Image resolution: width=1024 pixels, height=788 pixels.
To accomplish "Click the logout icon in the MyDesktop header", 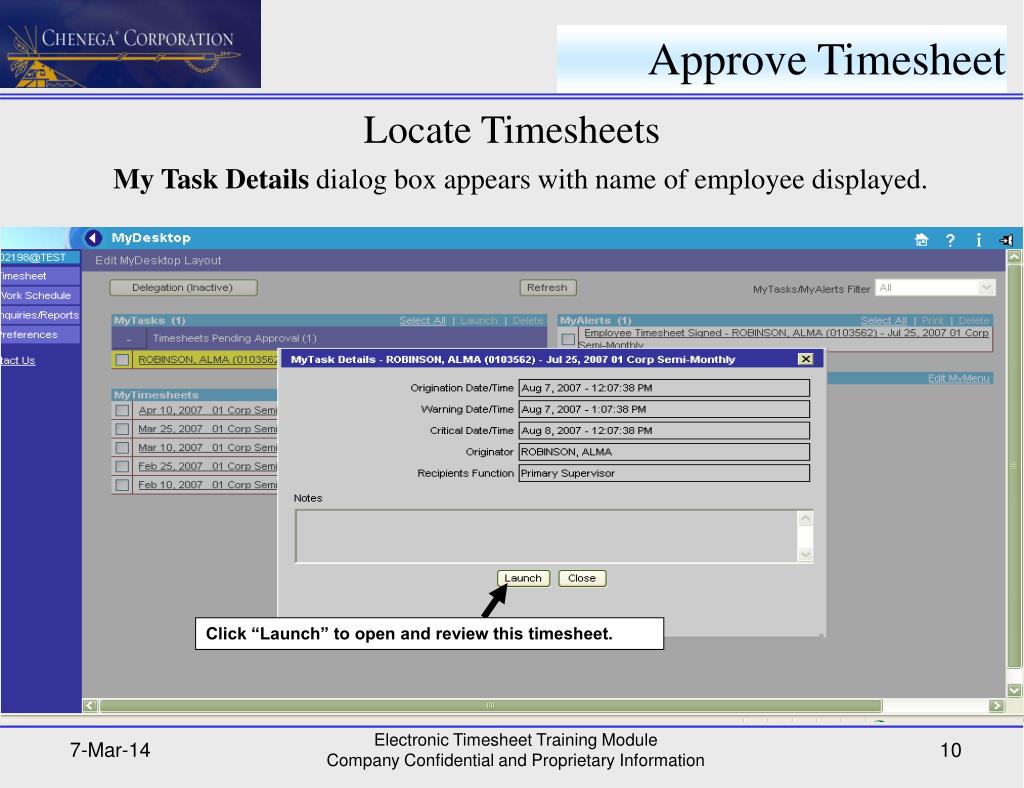I will point(1006,240).
